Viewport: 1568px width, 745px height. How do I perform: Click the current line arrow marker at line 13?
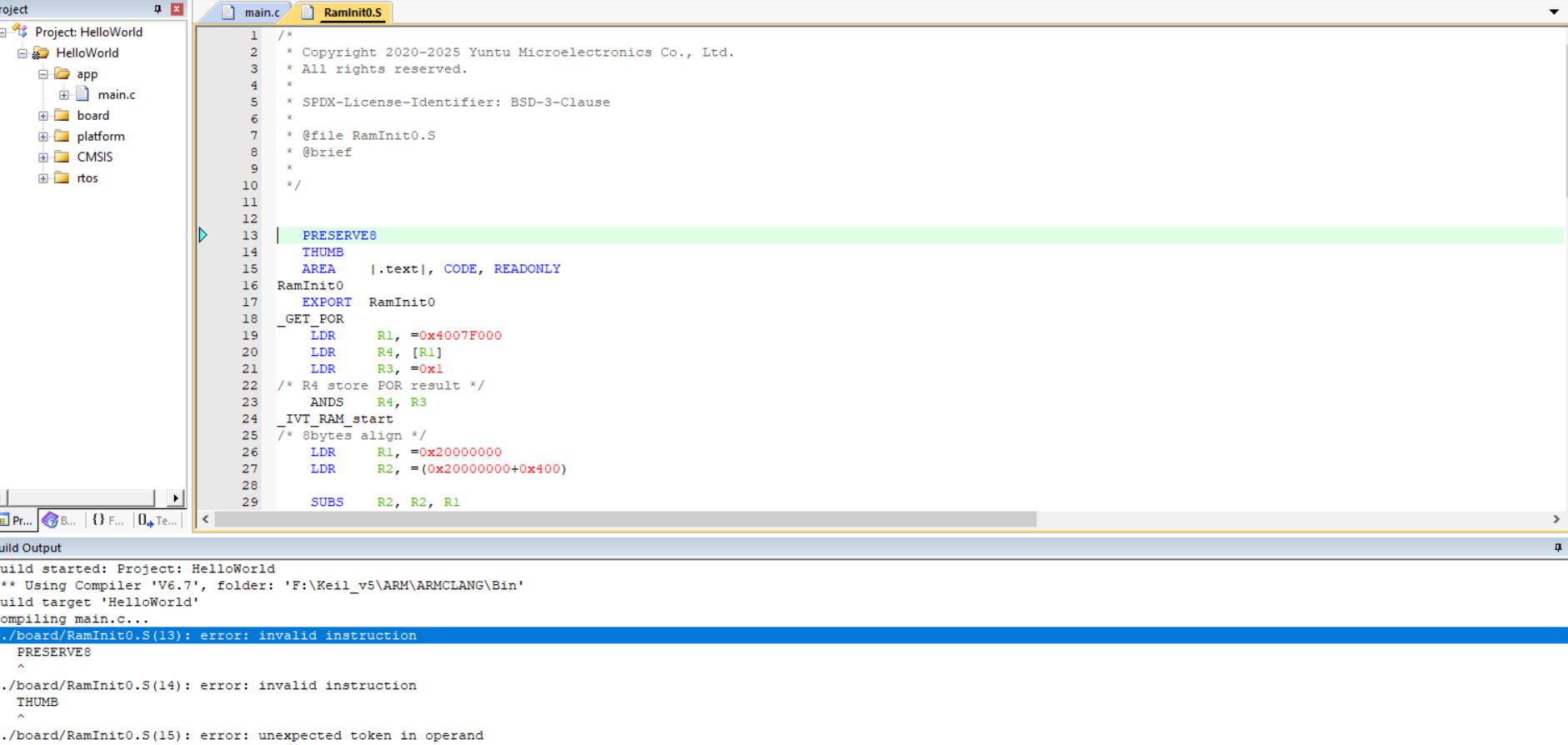pos(203,235)
